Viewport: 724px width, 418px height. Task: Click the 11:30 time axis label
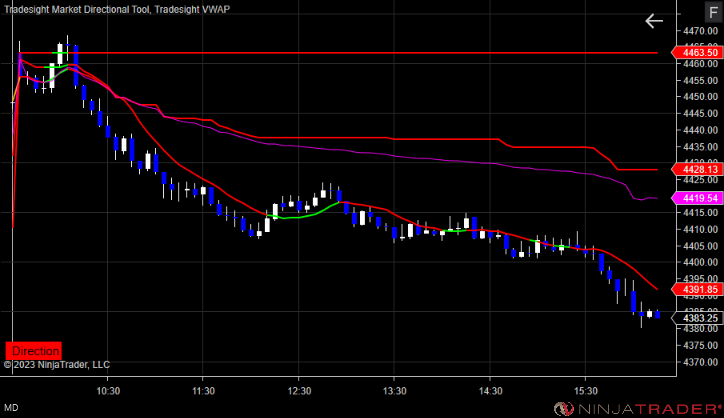[204, 391]
